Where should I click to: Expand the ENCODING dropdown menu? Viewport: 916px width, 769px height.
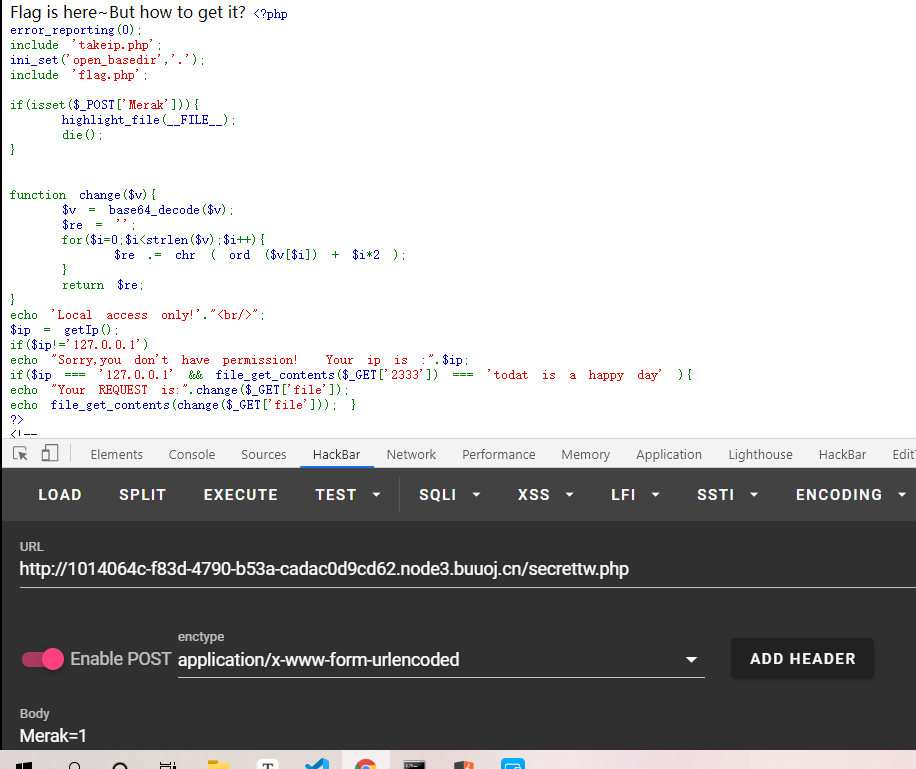(851, 495)
